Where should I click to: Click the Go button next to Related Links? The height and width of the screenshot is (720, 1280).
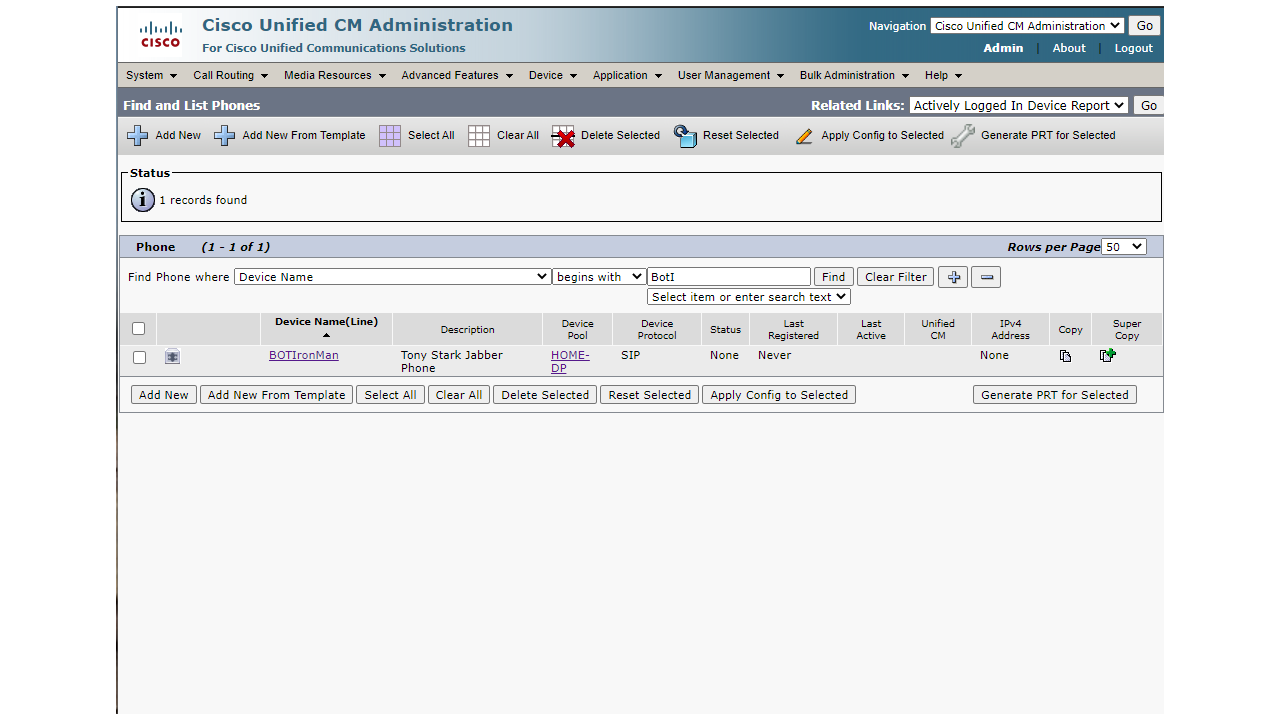click(x=1149, y=105)
